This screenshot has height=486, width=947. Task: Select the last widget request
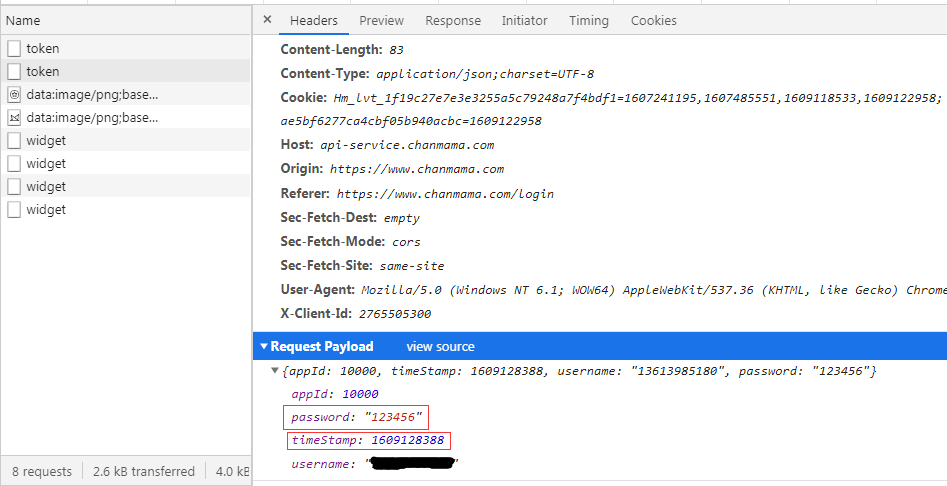coord(126,209)
